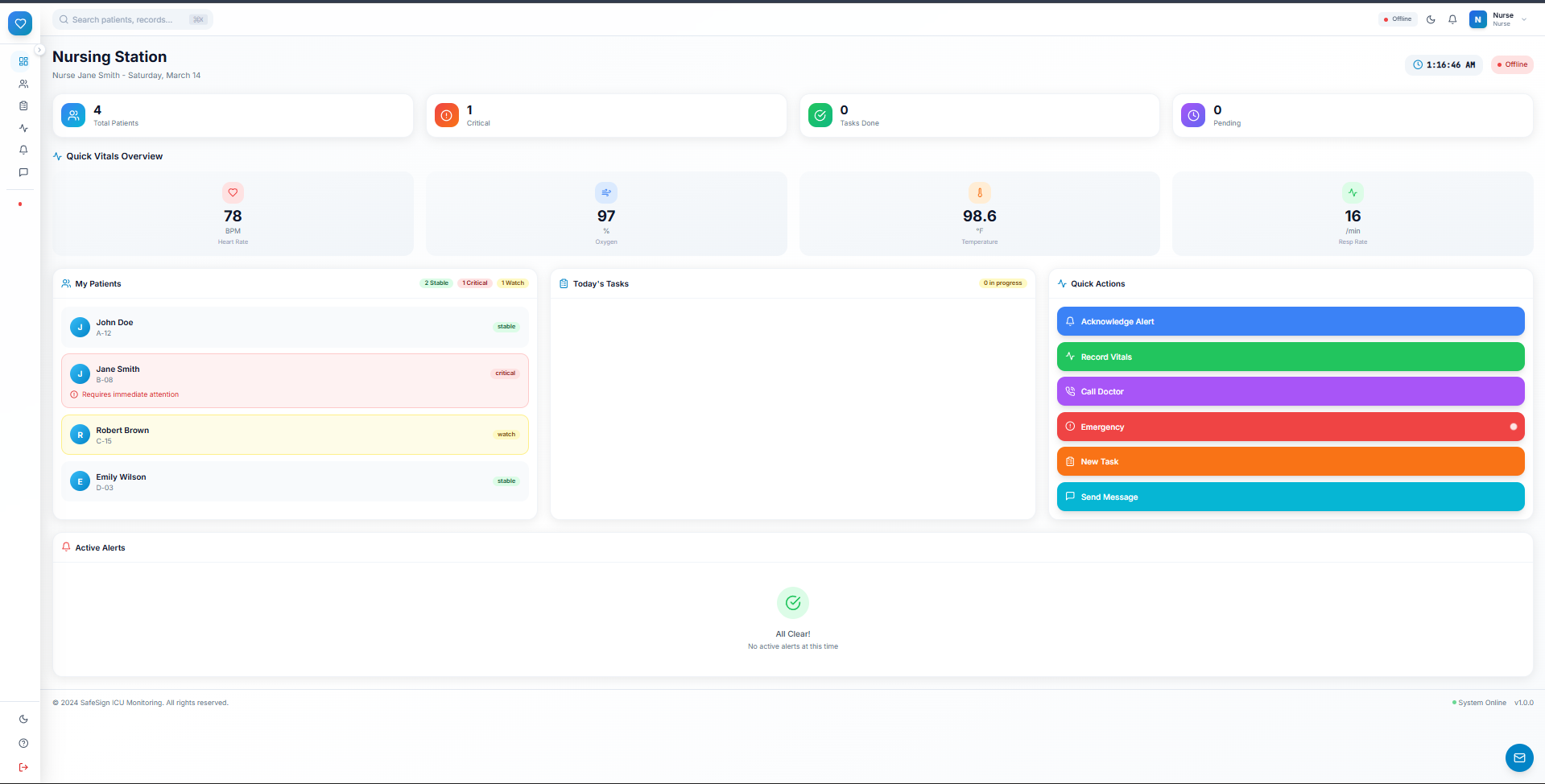Click the Temperature thermometer icon
This screenshot has width=1545, height=784.
click(980, 192)
